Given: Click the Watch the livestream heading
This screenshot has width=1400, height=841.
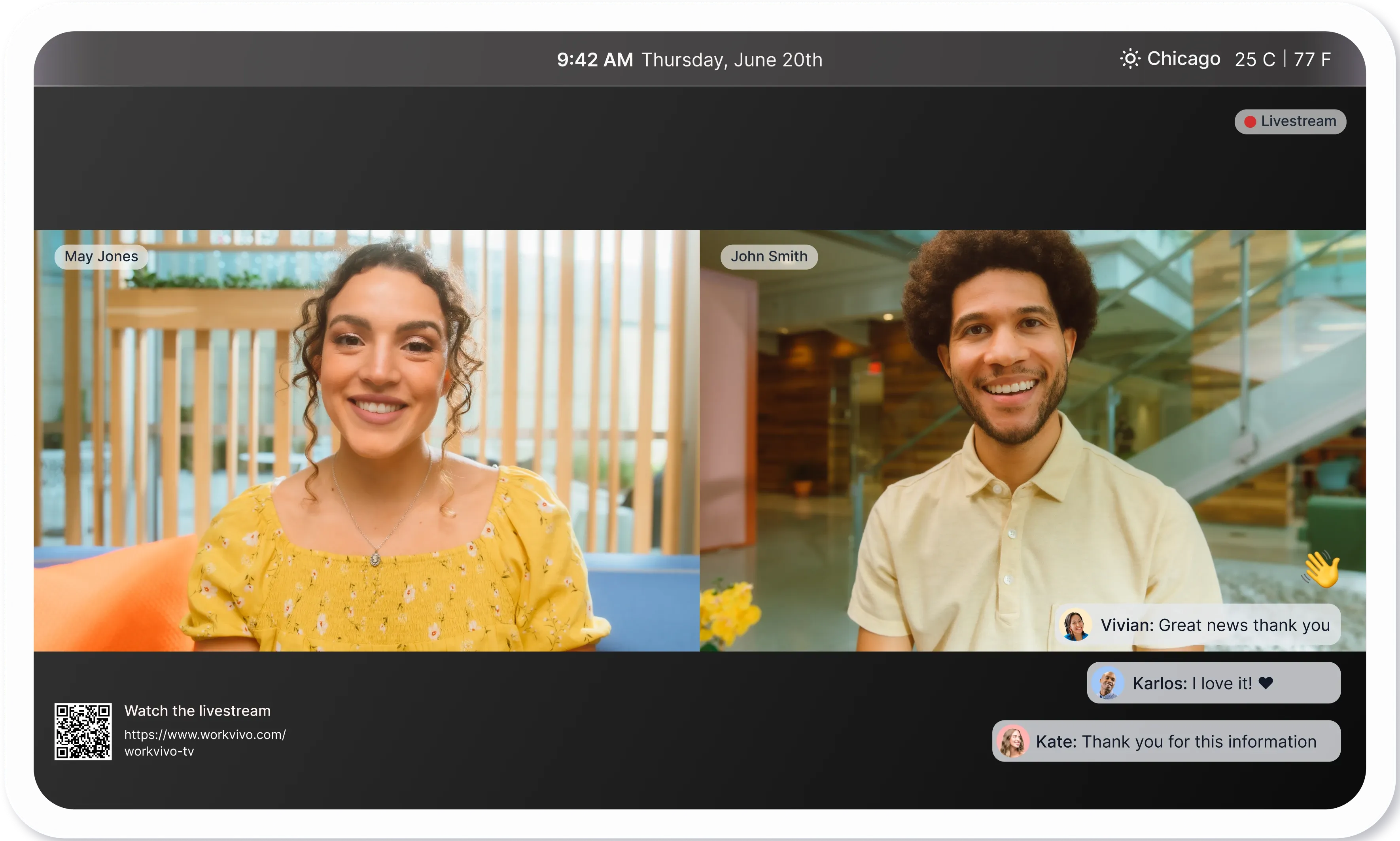Looking at the screenshot, I should 197,711.
